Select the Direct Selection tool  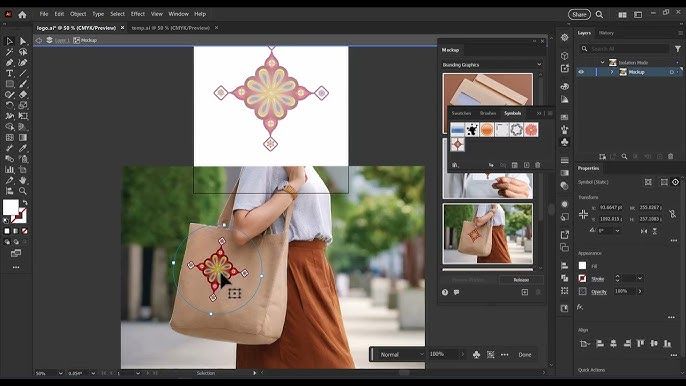tap(23, 41)
